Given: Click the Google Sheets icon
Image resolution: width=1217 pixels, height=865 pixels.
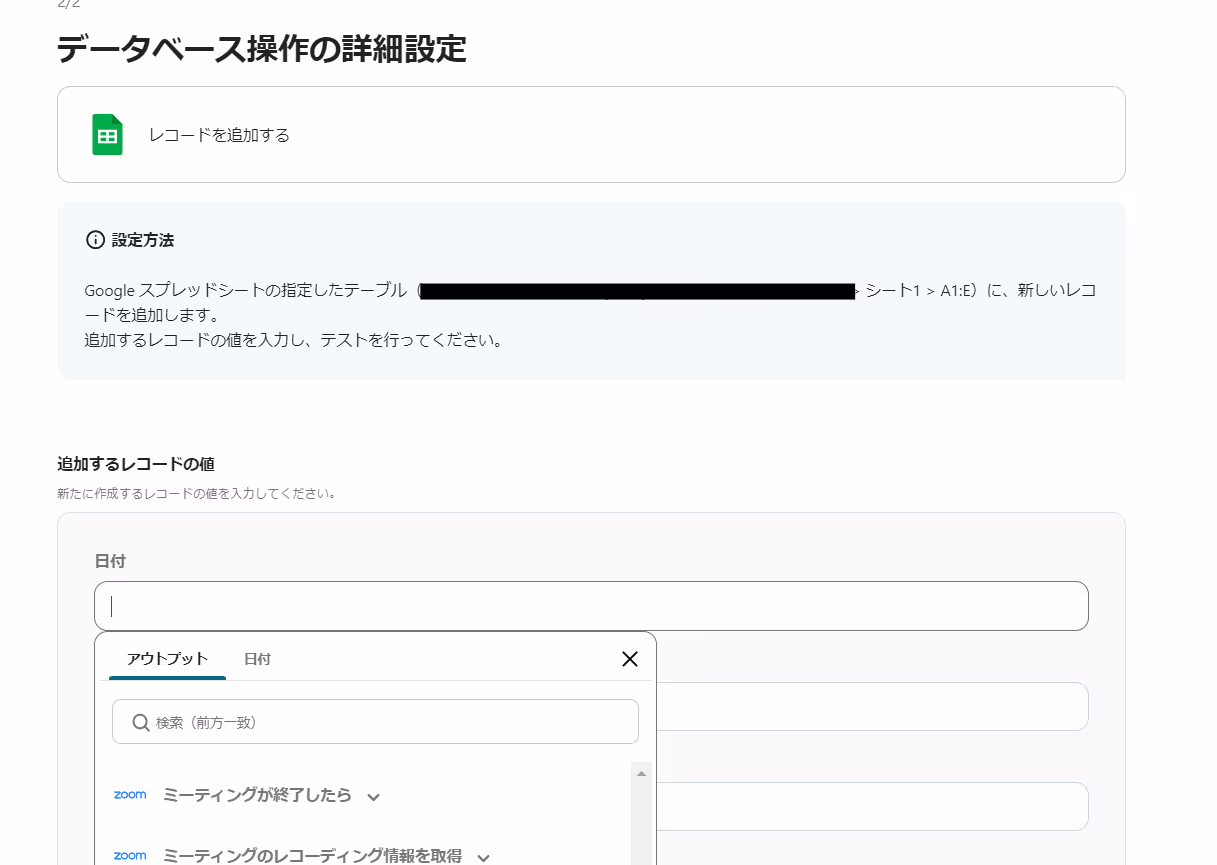Looking at the screenshot, I should 107,134.
